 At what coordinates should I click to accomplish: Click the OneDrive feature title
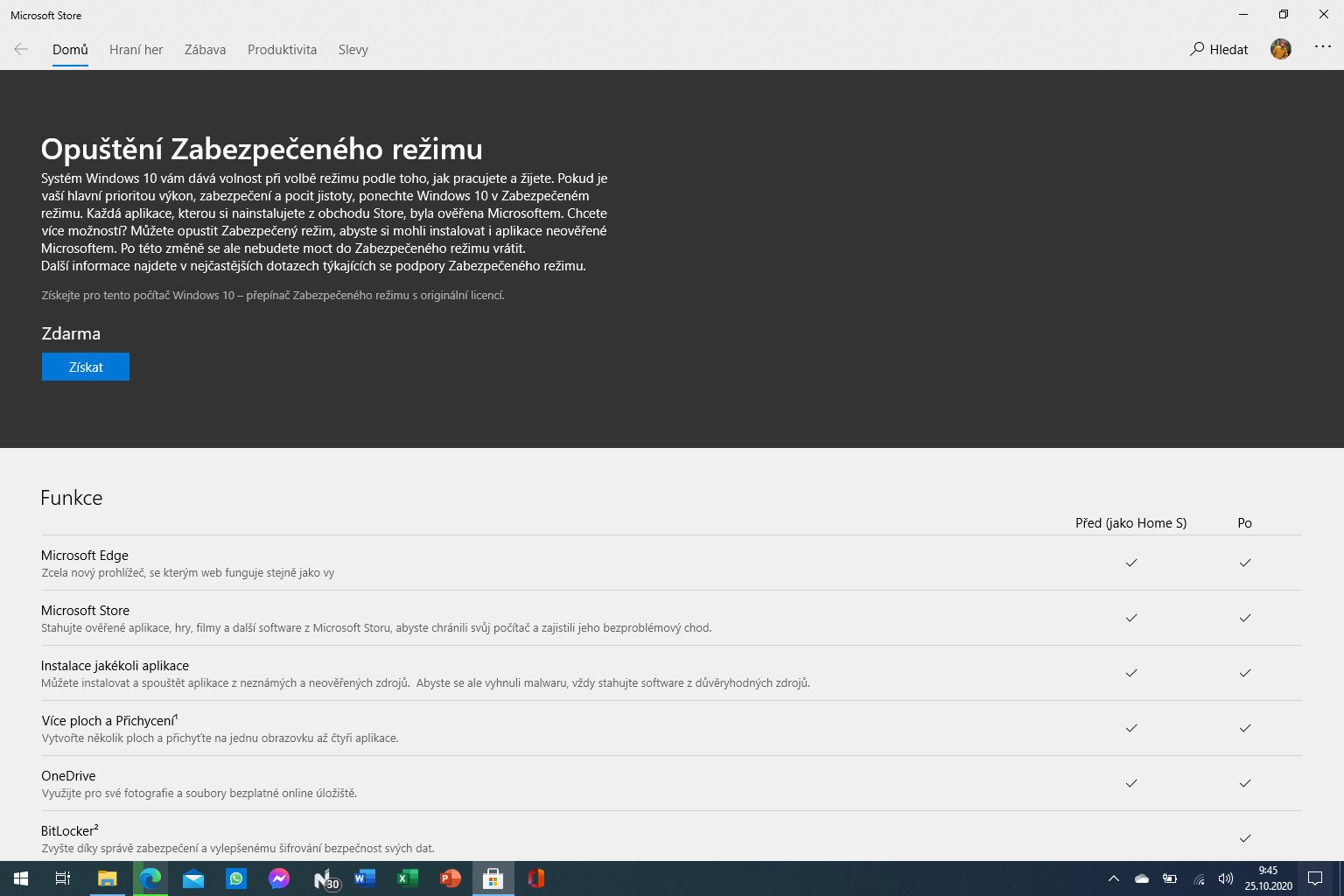coord(68,776)
